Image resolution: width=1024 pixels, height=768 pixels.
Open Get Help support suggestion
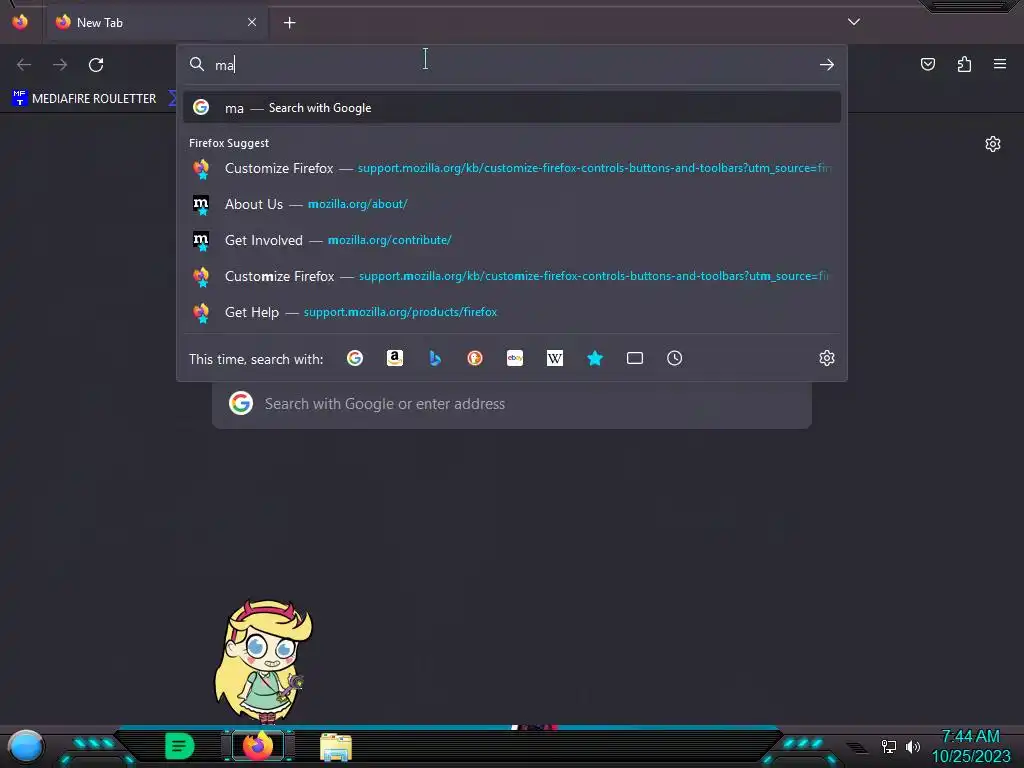[x=512, y=312]
